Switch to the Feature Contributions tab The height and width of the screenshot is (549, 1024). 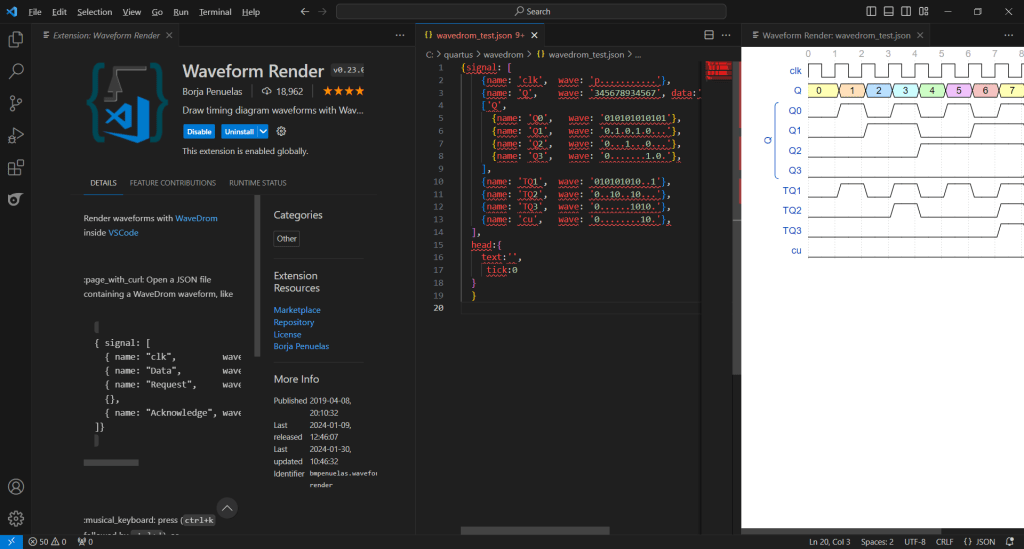pyautogui.click(x=172, y=183)
